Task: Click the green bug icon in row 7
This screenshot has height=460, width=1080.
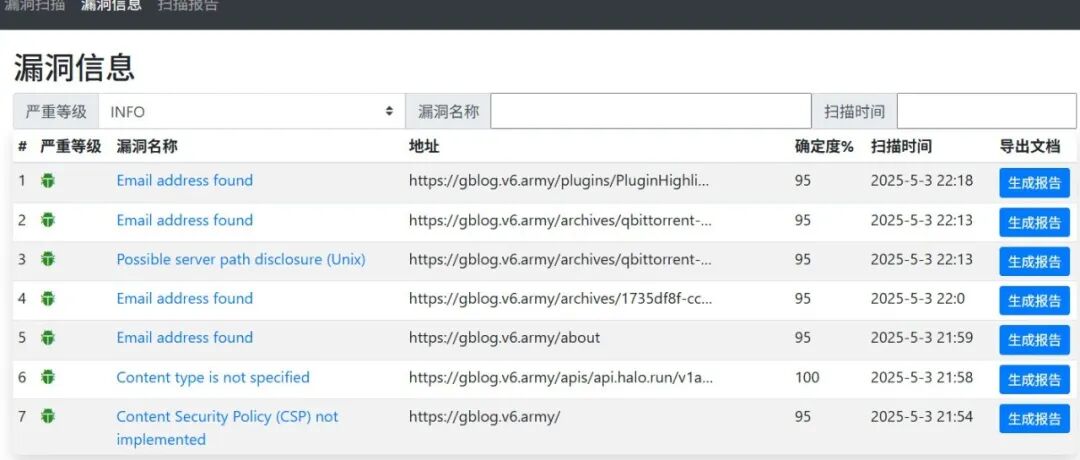Action: click(48, 416)
